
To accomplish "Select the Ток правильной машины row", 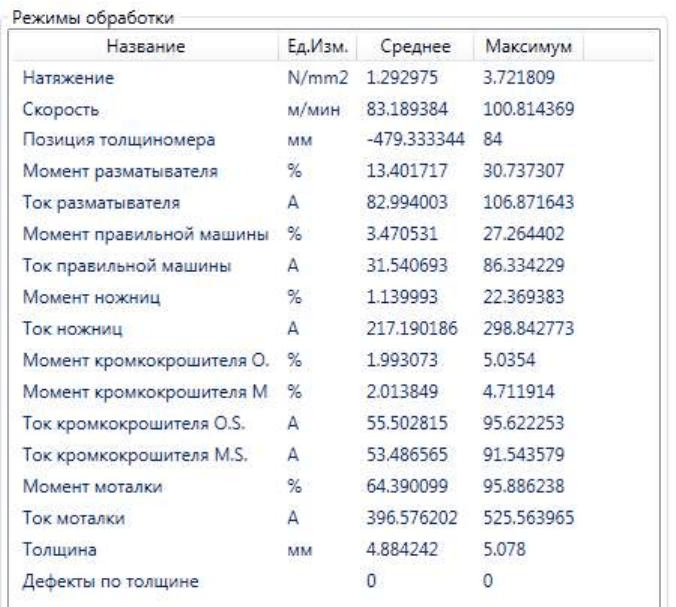I will click(x=333, y=266).
